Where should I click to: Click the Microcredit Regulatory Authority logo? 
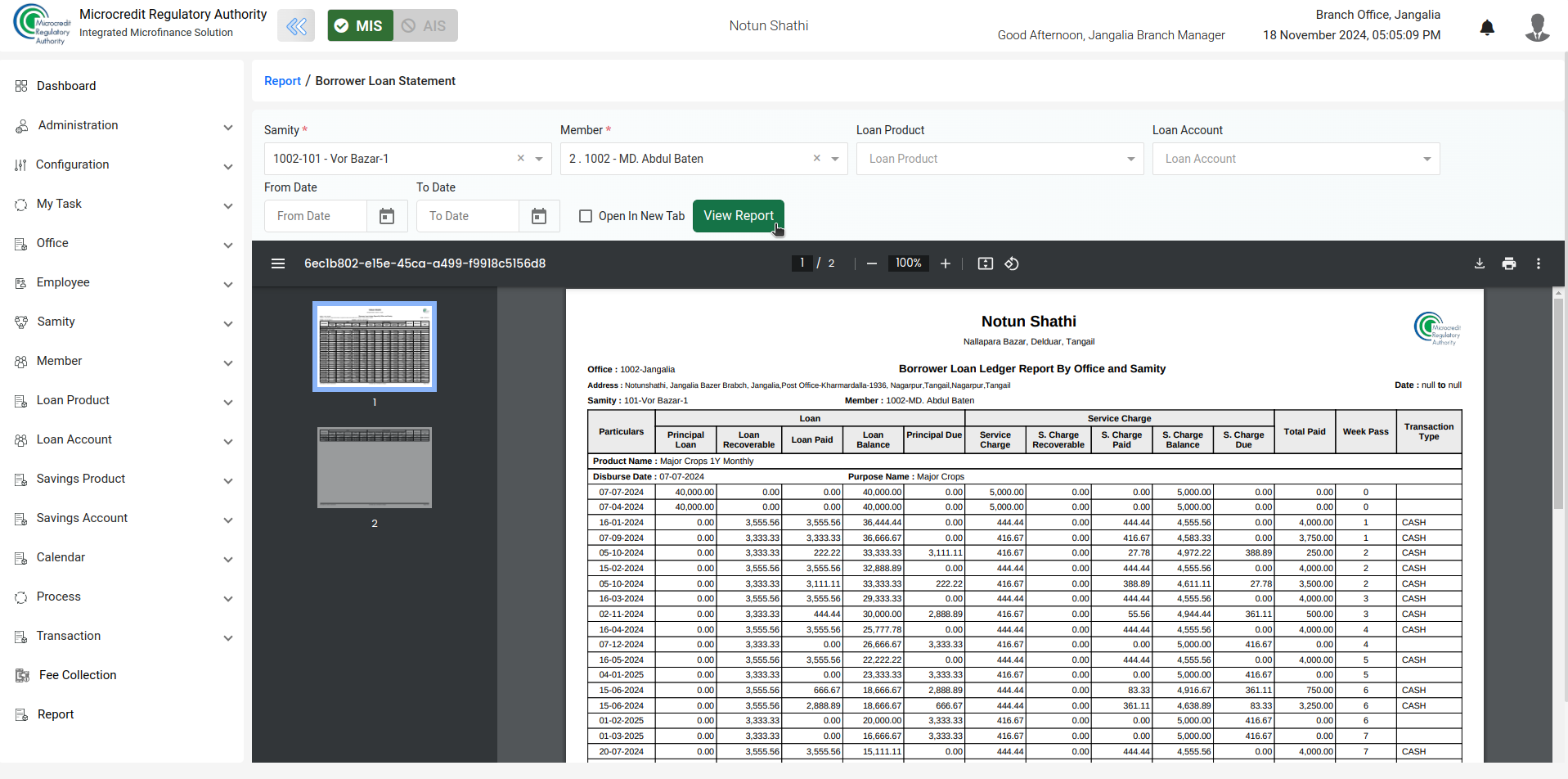coord(43,25)
